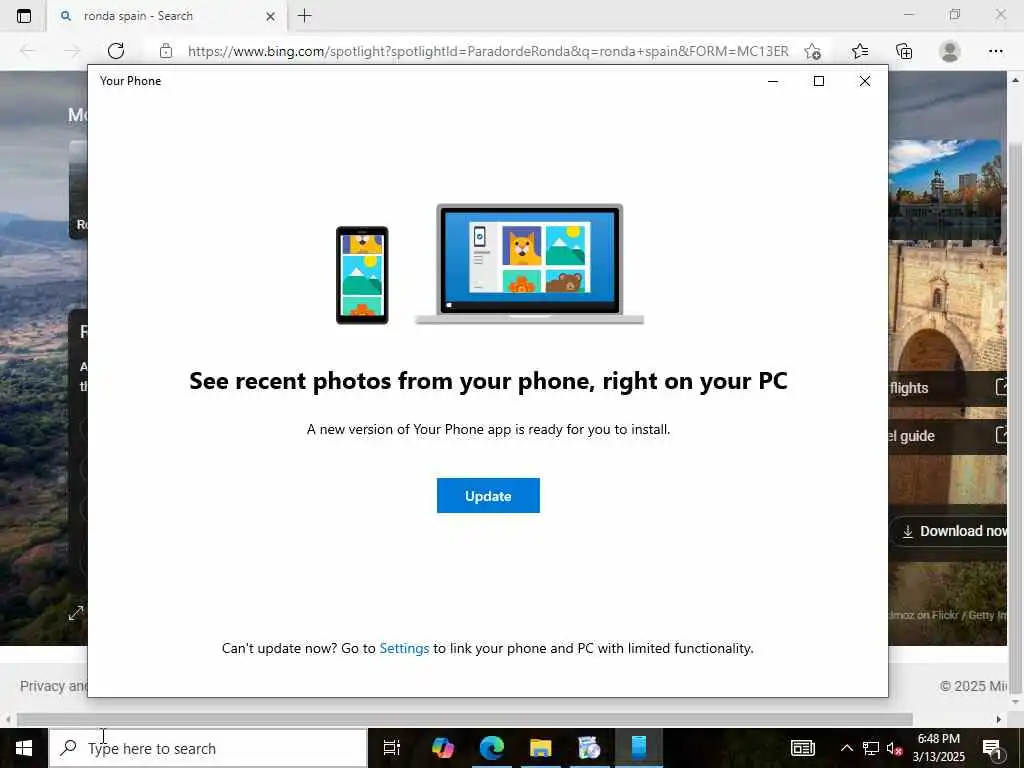This screenshot has height=768, width=1024.
Task: Show hidden system tray icons
Action: [846, 748]
